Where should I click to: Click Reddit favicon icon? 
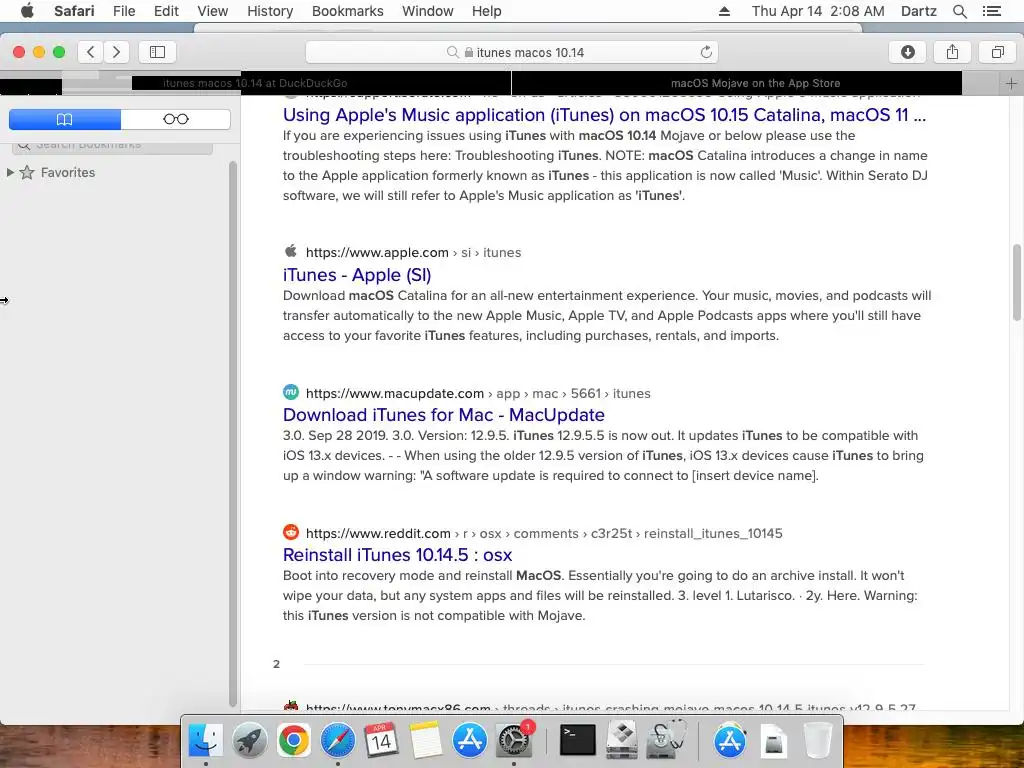point(291,532)
